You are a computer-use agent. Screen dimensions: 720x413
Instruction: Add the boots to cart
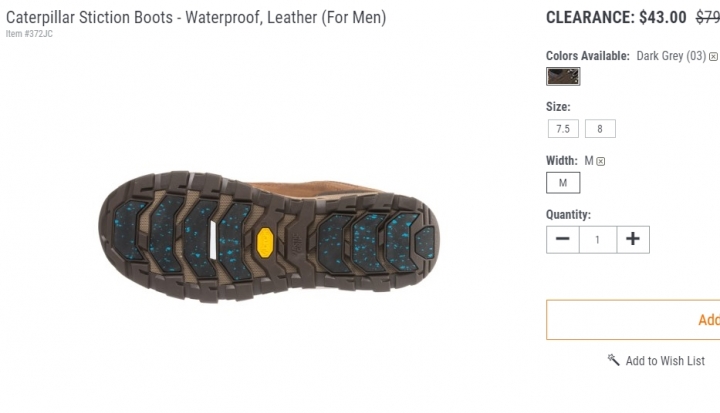click(x=633, y=320)
